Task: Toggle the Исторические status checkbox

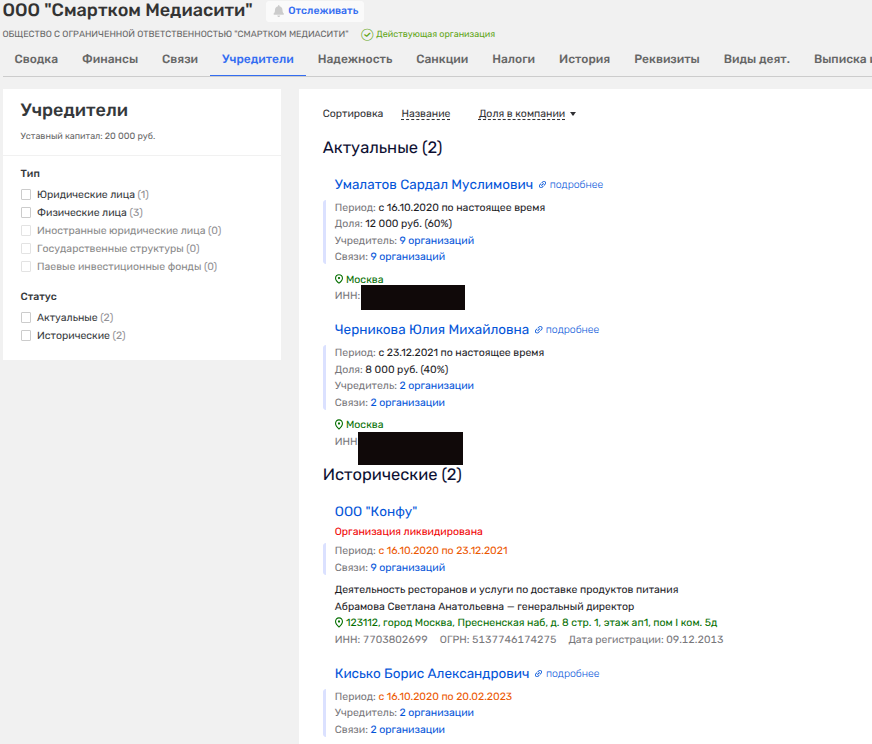Action: click(x=26, y=336)
